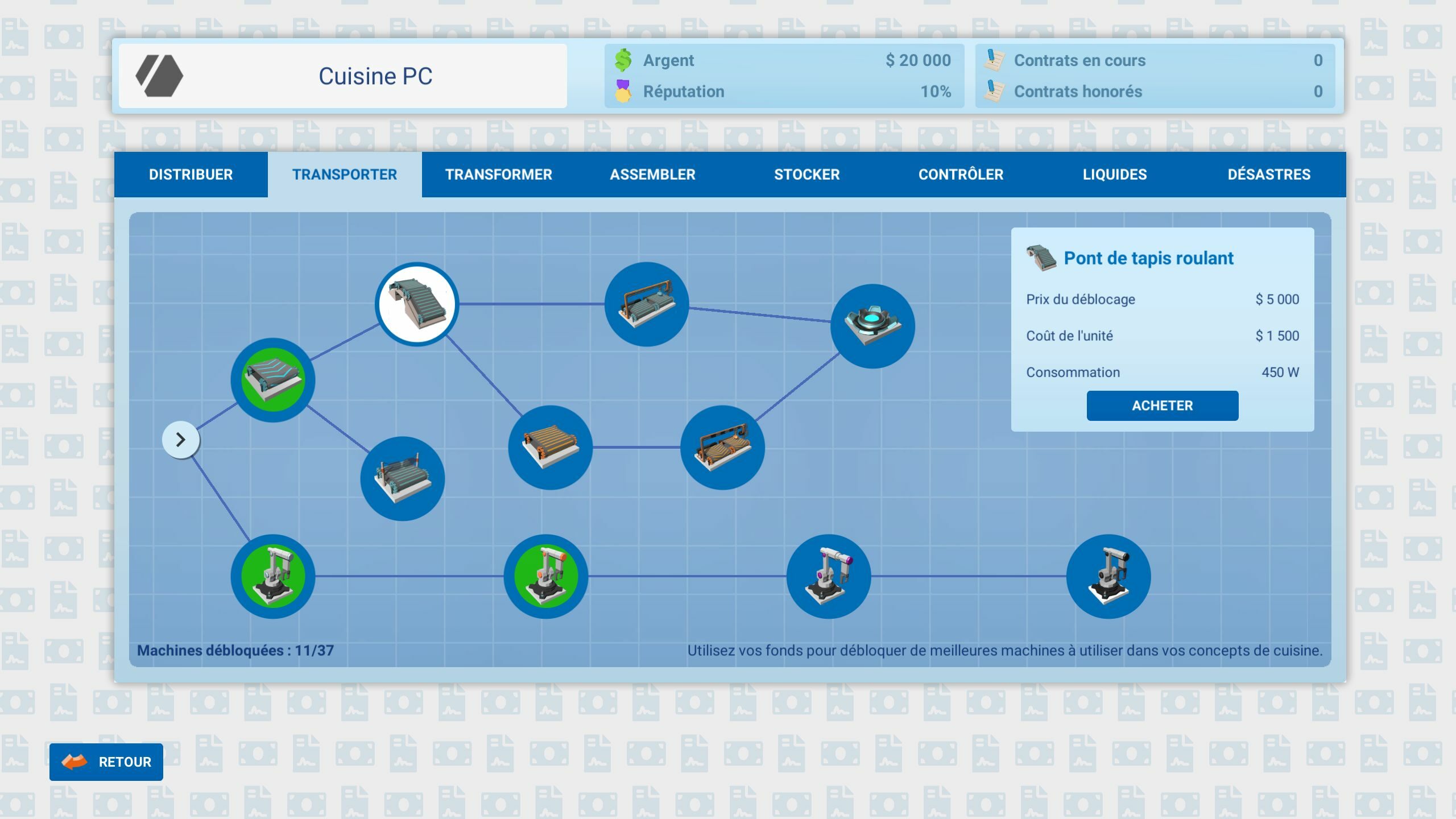Open the LIQUIDES tab
This screenshot has width=1456, height=819.
(1115, 175)
